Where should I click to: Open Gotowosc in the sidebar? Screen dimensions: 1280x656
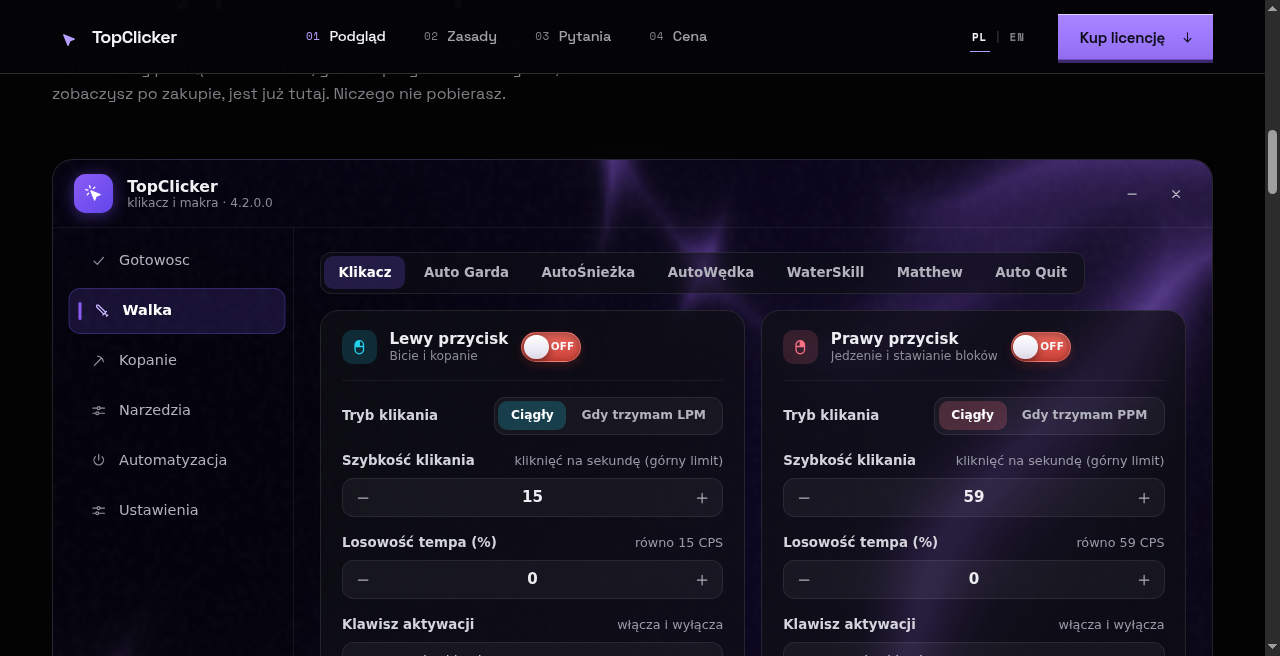pos(177,260)
